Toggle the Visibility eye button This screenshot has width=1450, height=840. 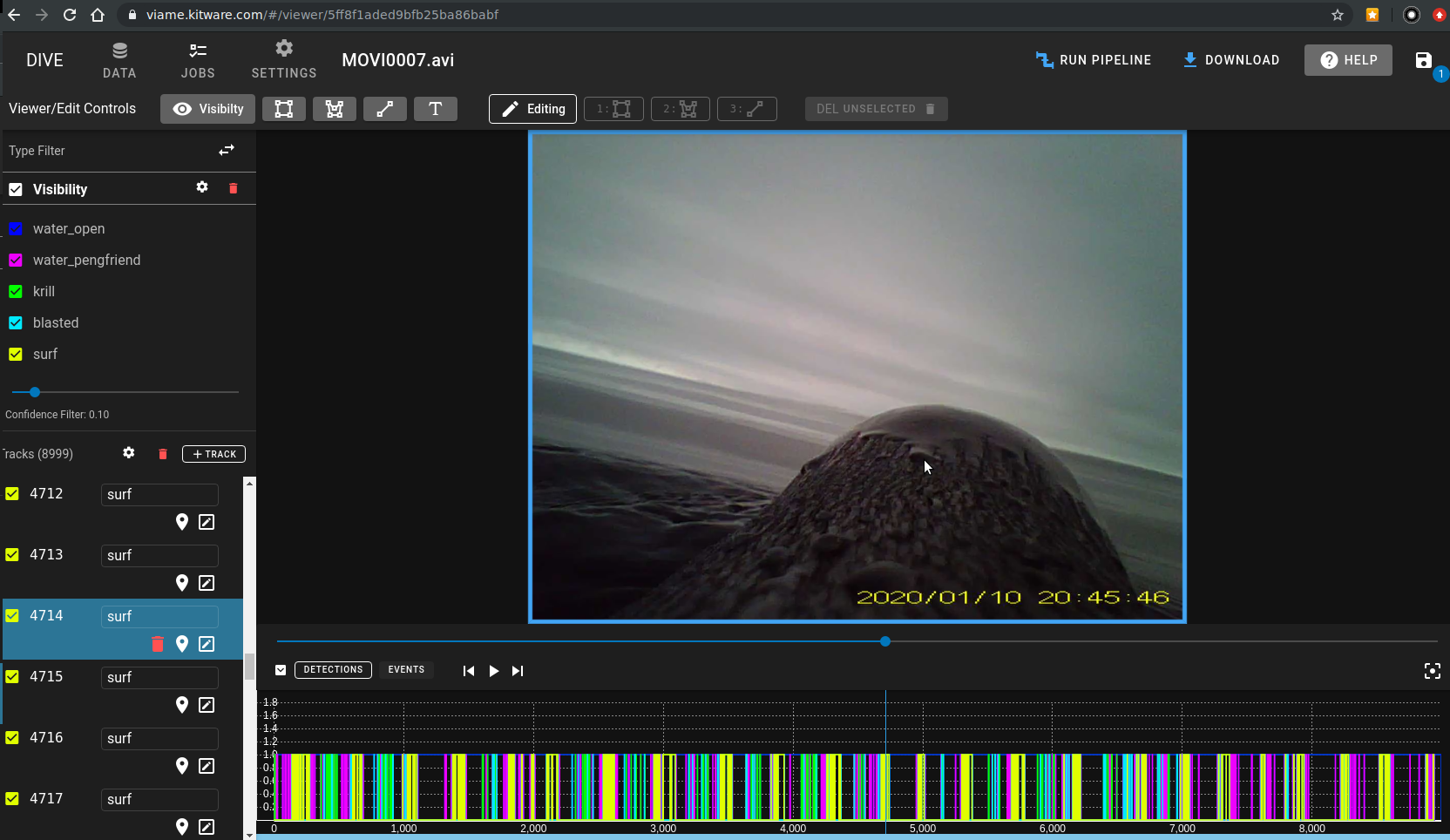pyautogui.click(x=207, y=109)
